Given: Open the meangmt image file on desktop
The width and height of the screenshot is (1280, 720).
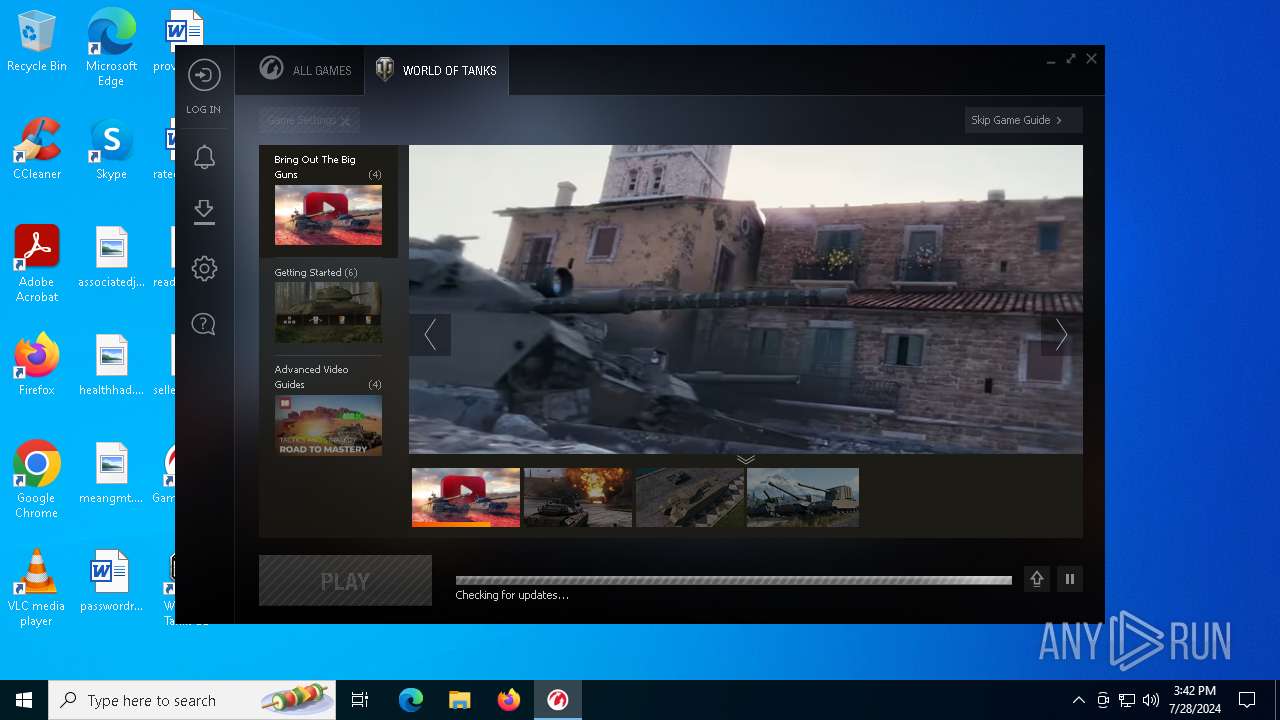Looking at the screenshot, I should click(x=111, y=473).
